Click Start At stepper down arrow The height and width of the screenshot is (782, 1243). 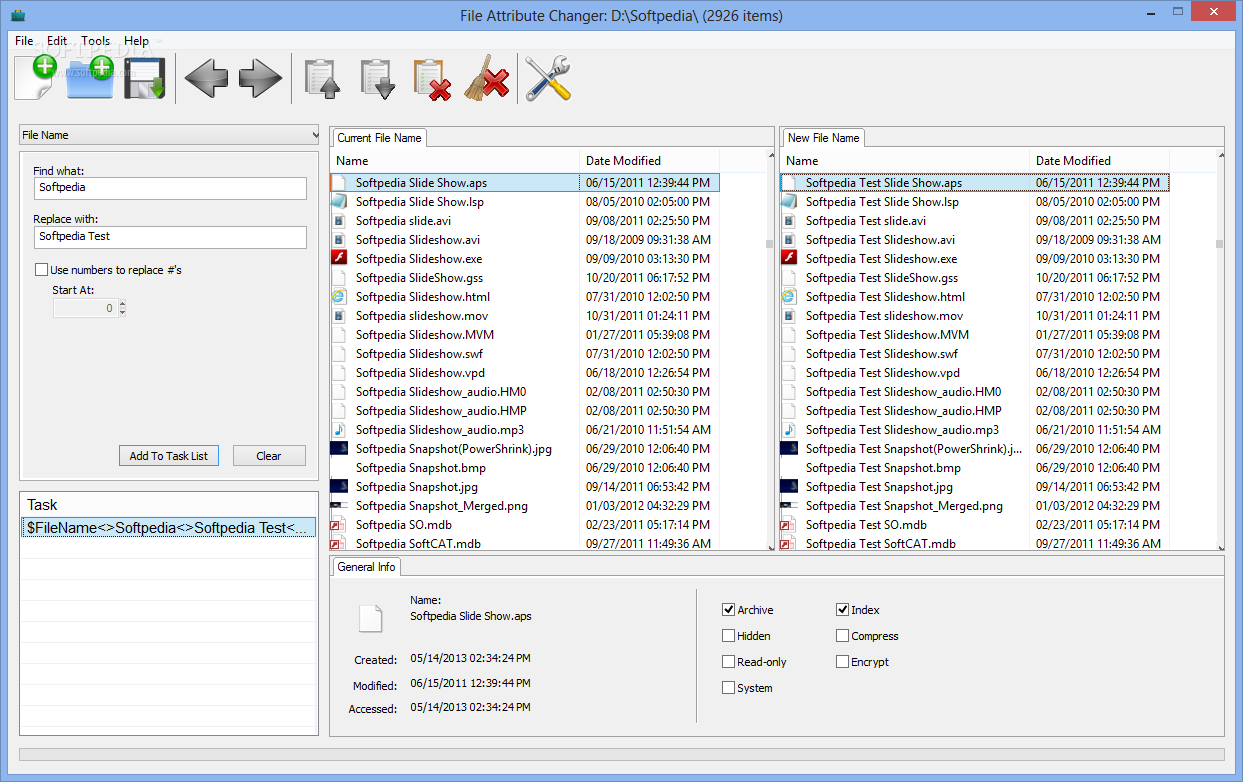[122, 312]
